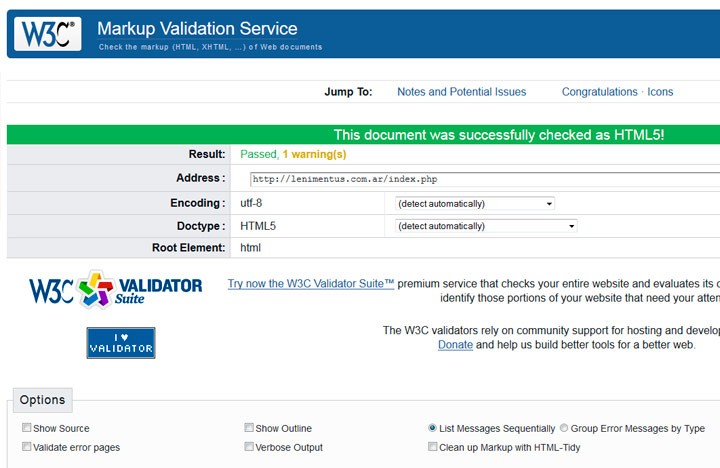
Task: Click the HTML5 doctype value
Action: click(x=258, y=226)
